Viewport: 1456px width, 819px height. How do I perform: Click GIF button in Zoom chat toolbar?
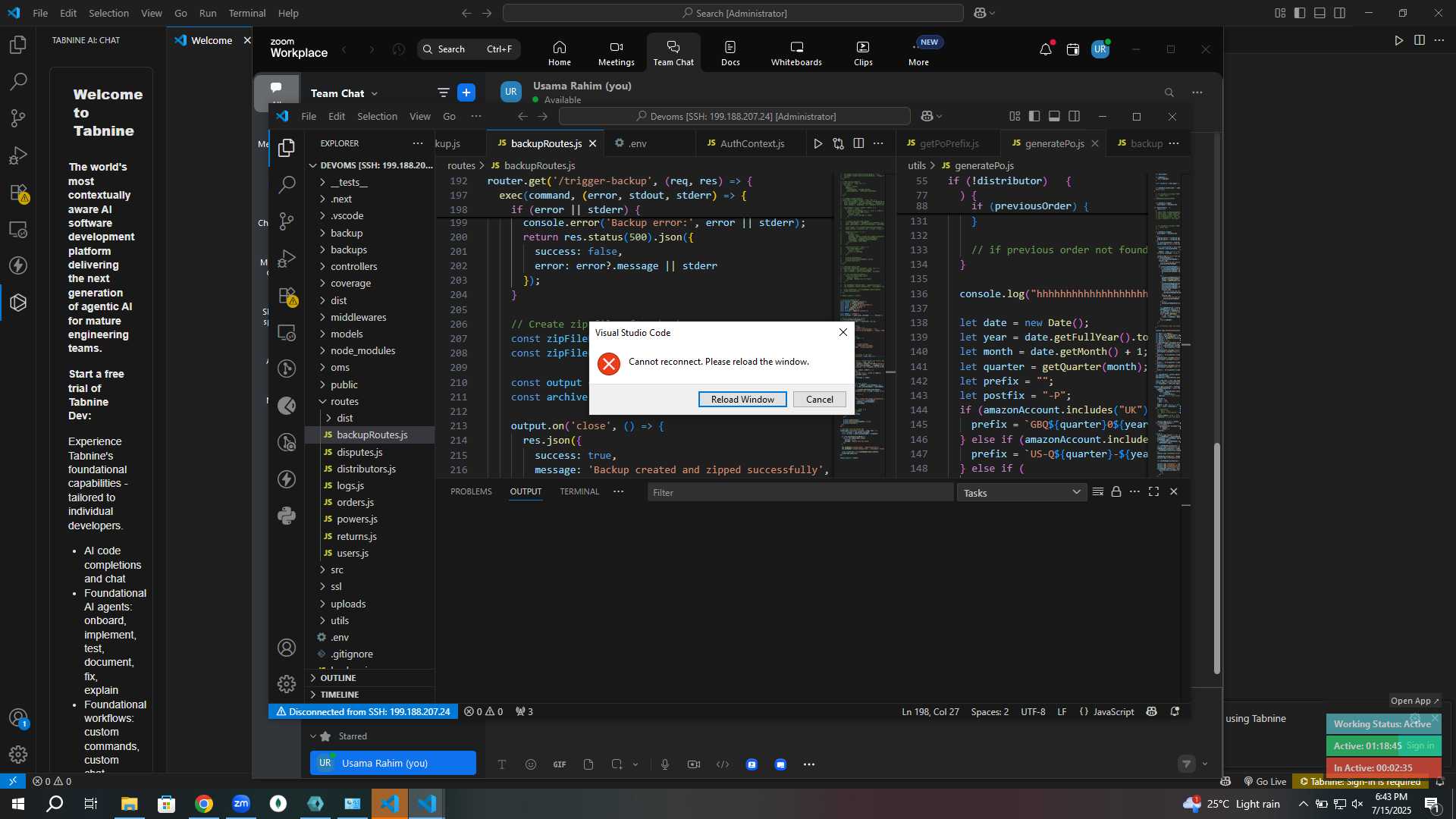(560, 764)
